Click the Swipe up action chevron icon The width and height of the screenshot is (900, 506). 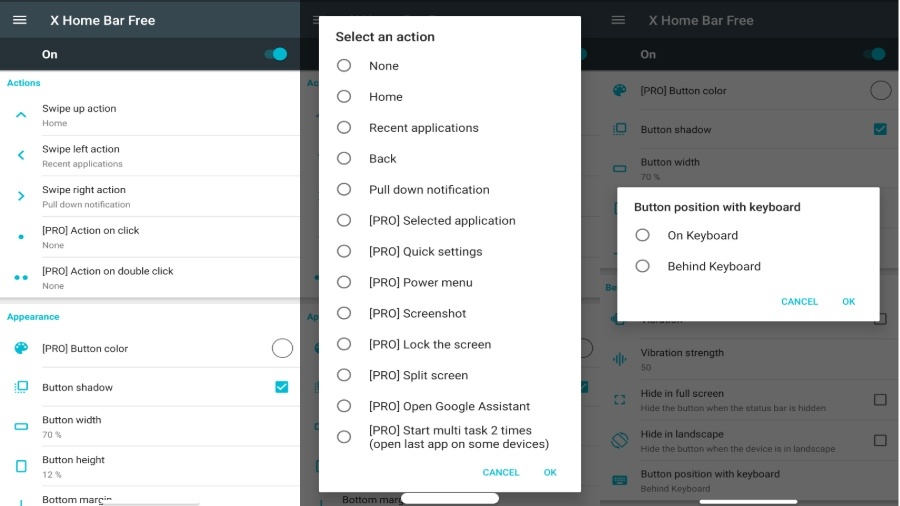pos(21,115)
